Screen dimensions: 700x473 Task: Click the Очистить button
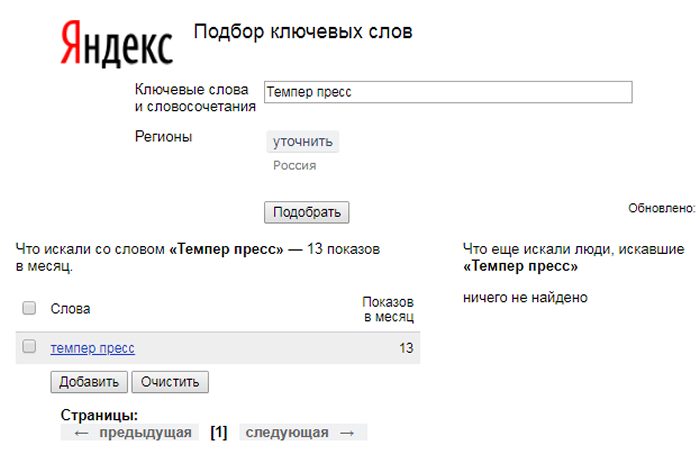pos(170,382)
